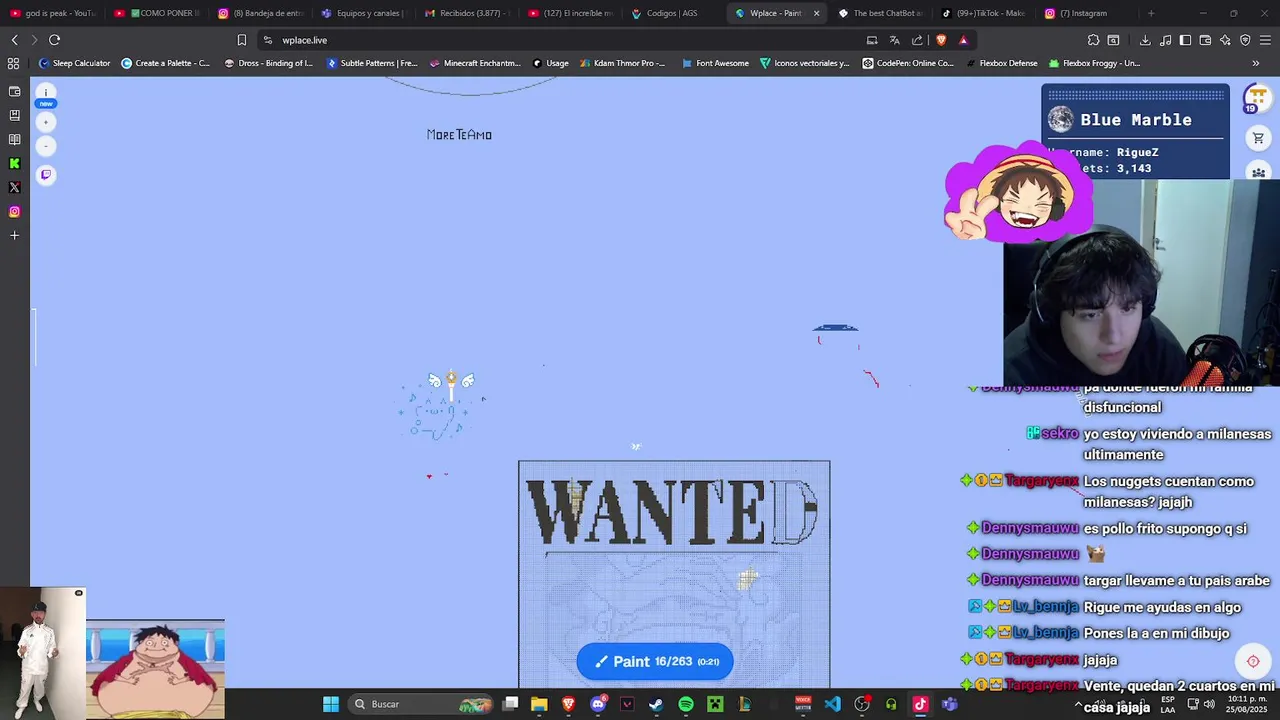Image resolution: width=1280 pixels, height=720 pixels.
Task: Open Visual Studio Code from taskbar
Action: [x=832, y=704]
